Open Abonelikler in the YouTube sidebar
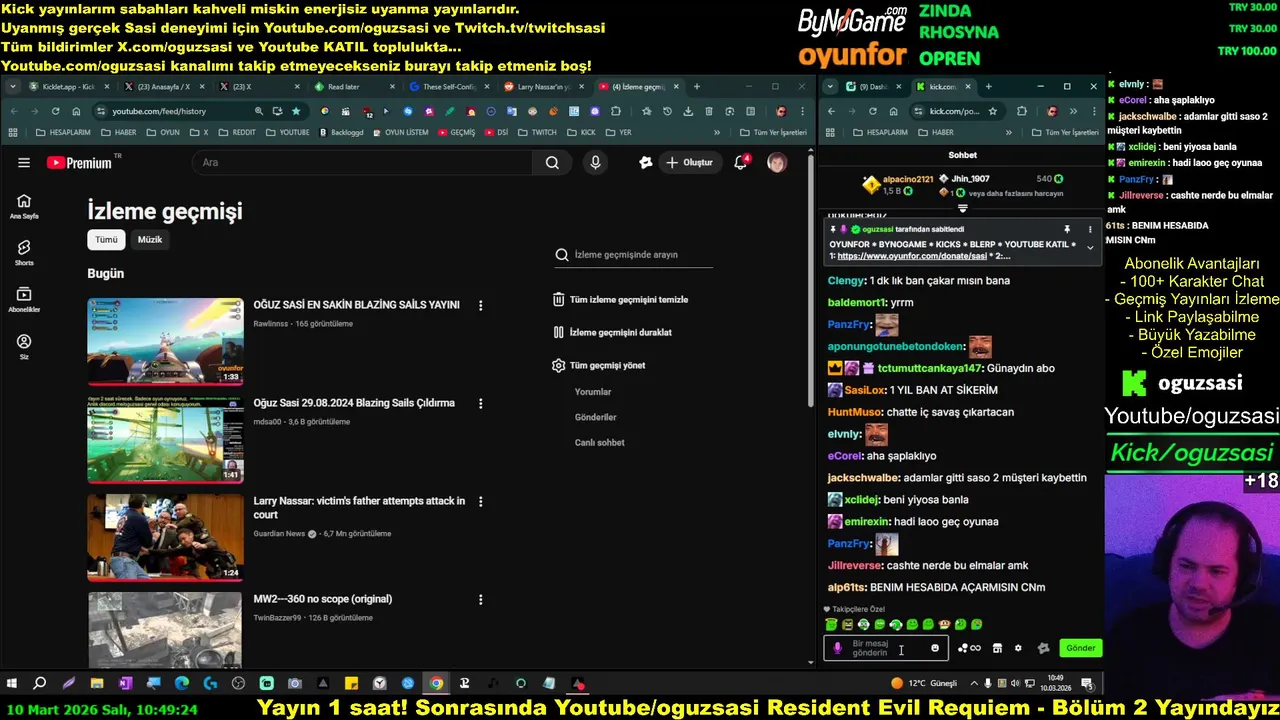1280x720 pixels. [24, 300]
